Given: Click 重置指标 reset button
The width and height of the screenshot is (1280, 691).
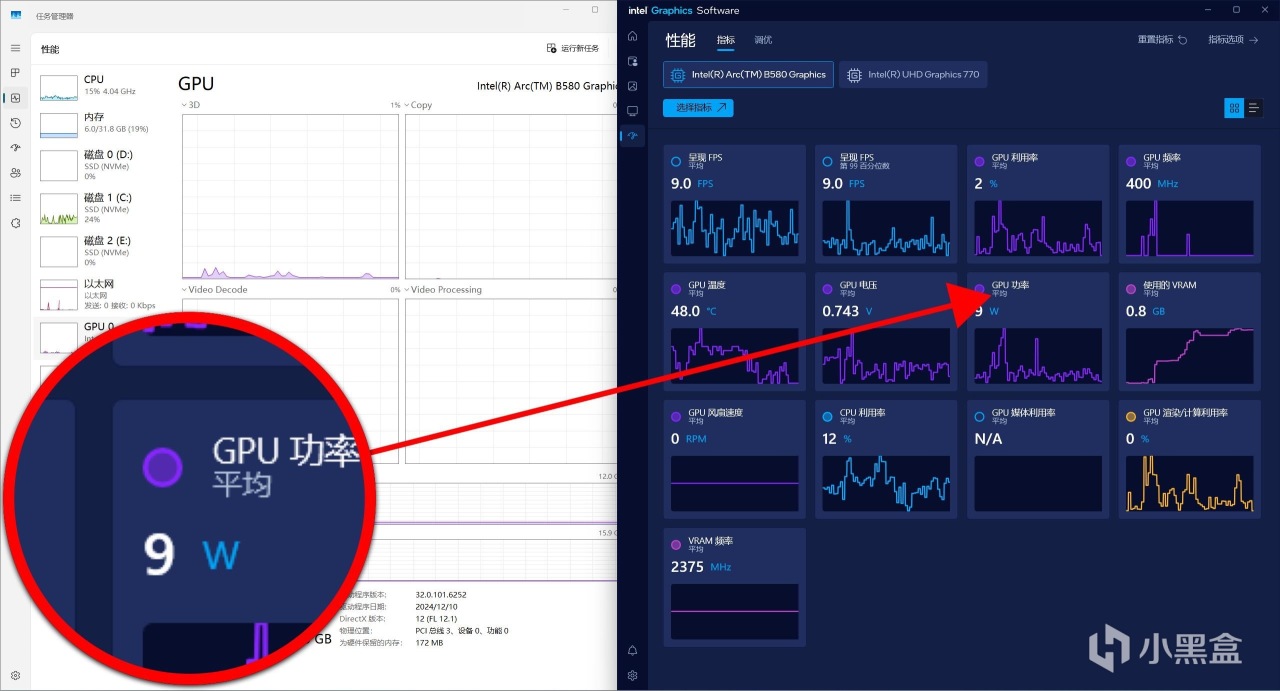Looking at the screenshot, I should coord(1162,40).
